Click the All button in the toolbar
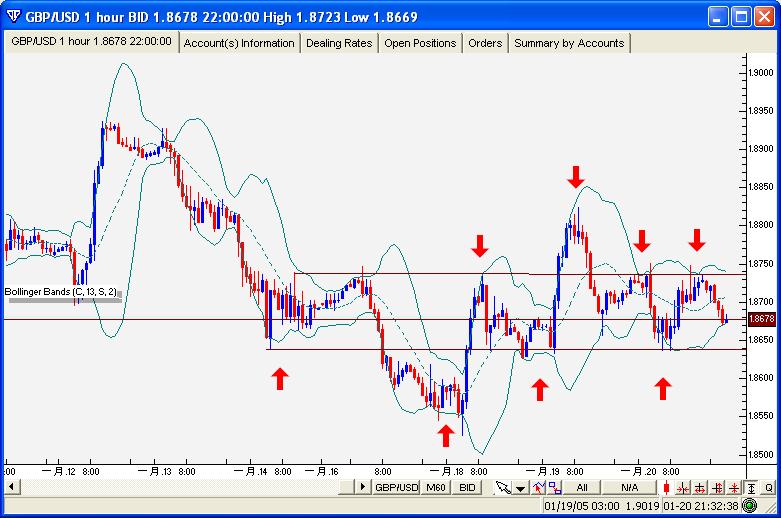This screenshot has width=781, height=518. click(x=582, y=488)
